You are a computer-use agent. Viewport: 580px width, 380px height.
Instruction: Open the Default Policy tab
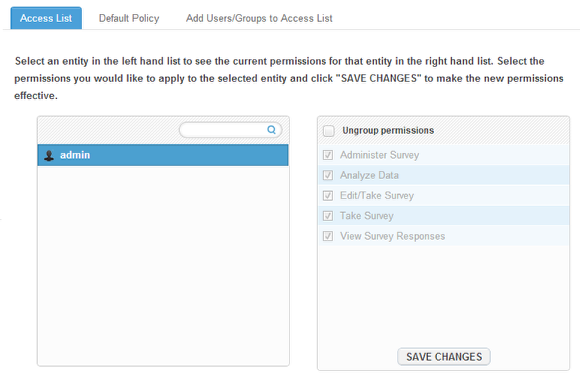(129, 18)
